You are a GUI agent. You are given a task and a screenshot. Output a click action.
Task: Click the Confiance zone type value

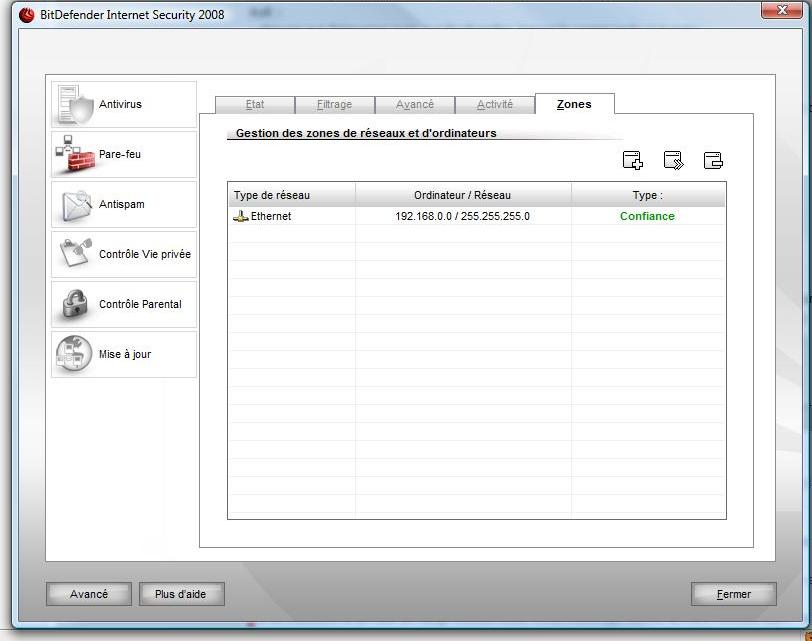point(647,216)
